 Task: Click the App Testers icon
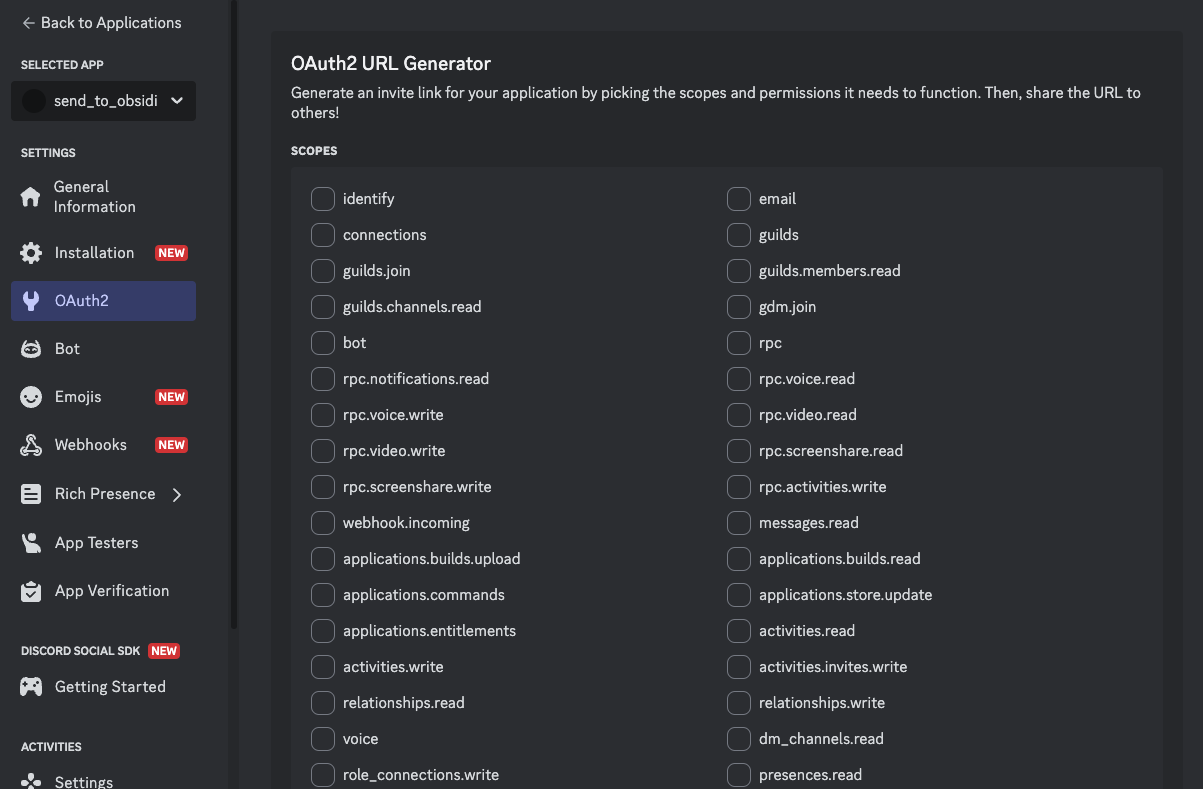coord(31,543)
